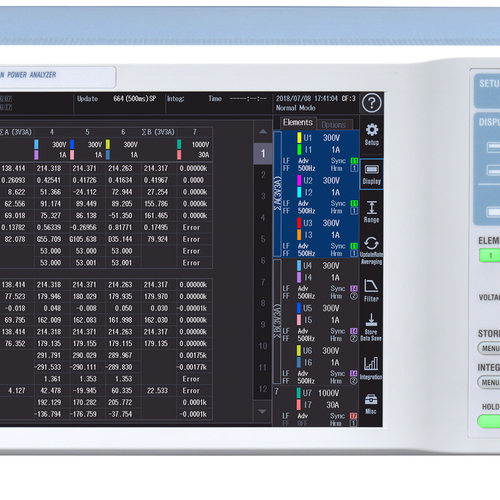
Task: Select the Display icon in sidebar
Action: click(x=371, y=174)
